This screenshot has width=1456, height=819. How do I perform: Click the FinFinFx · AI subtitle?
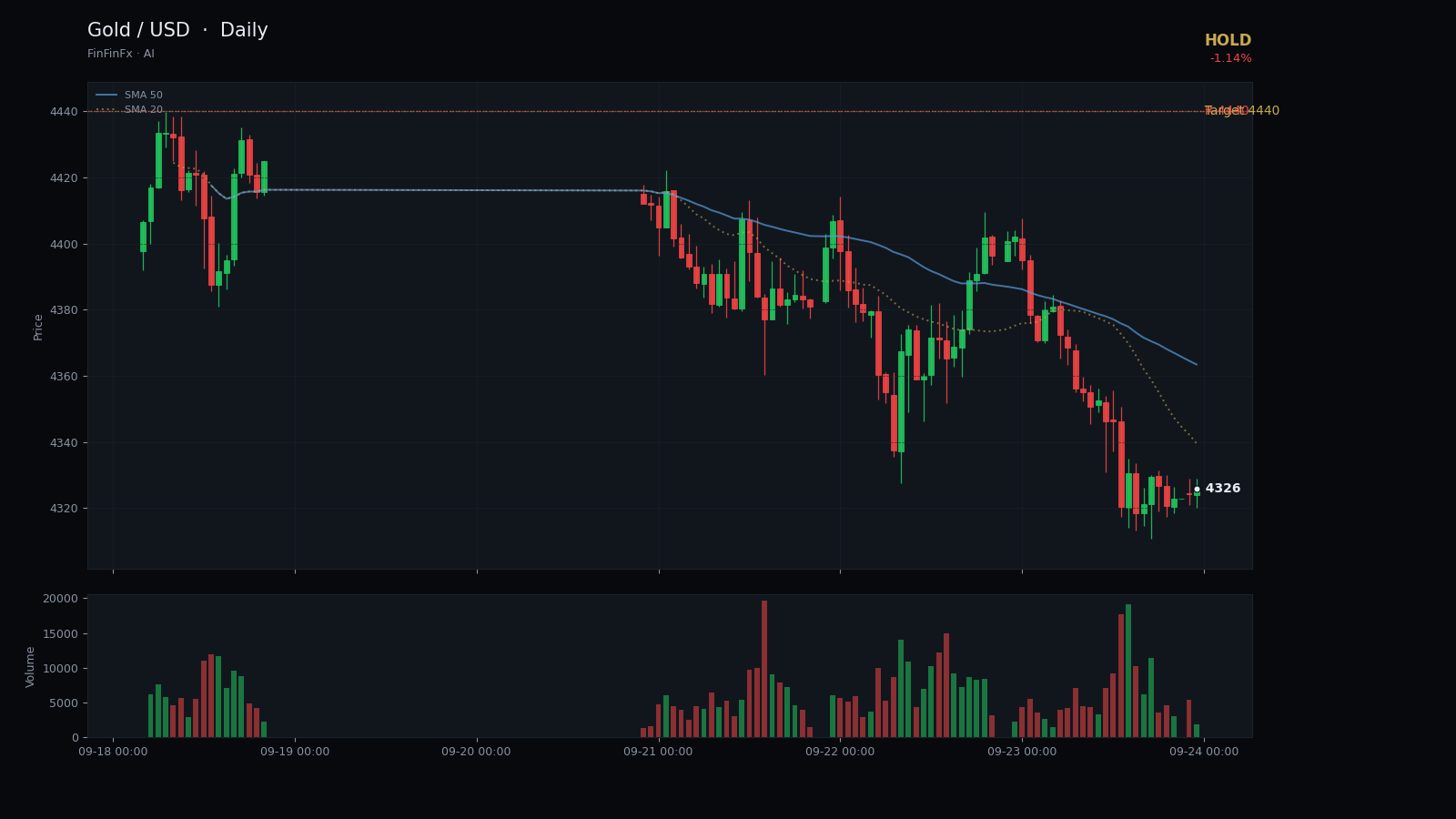pyautogui.click(x=121, y=55)
